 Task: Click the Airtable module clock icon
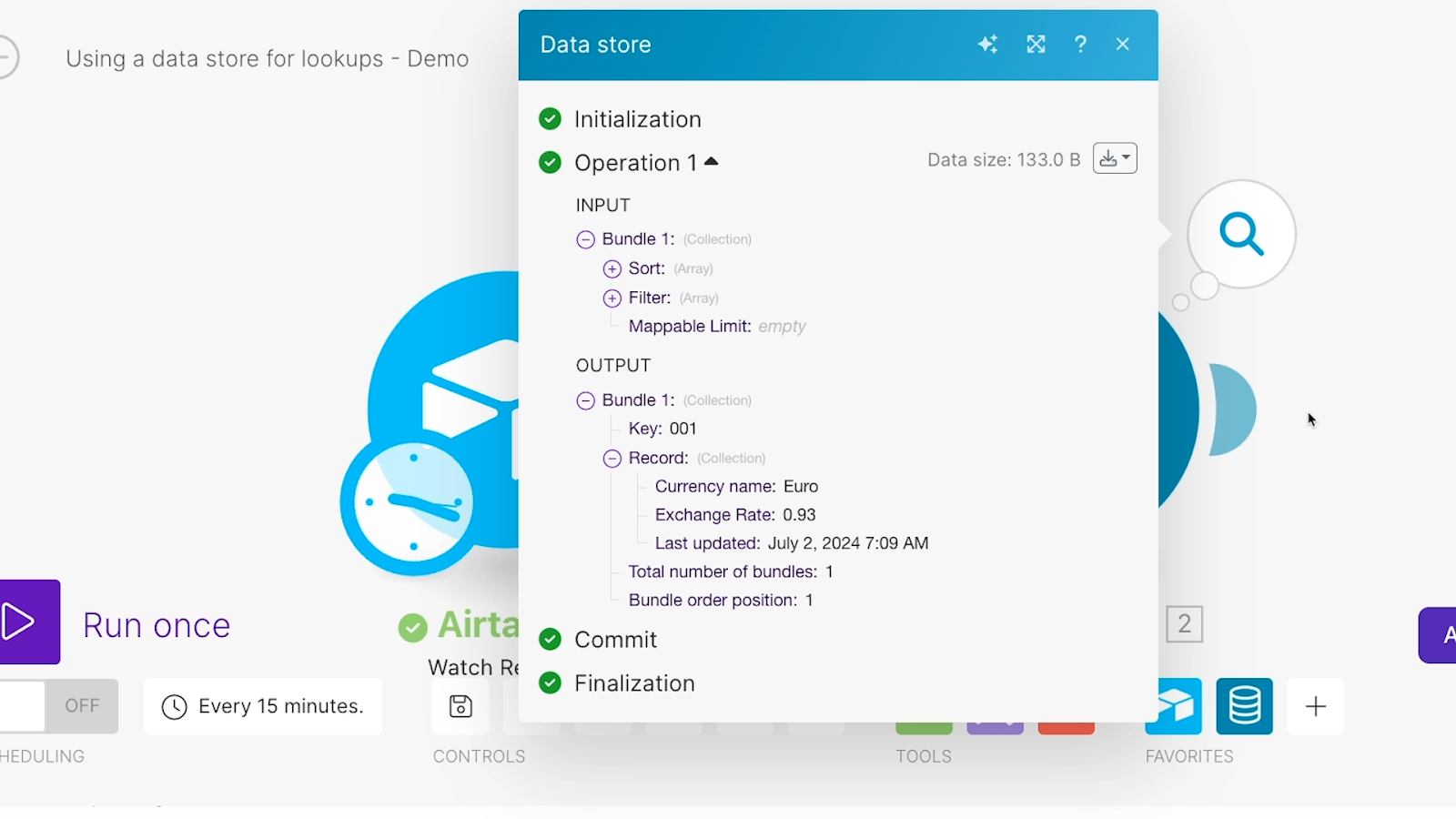click(413, 502)
